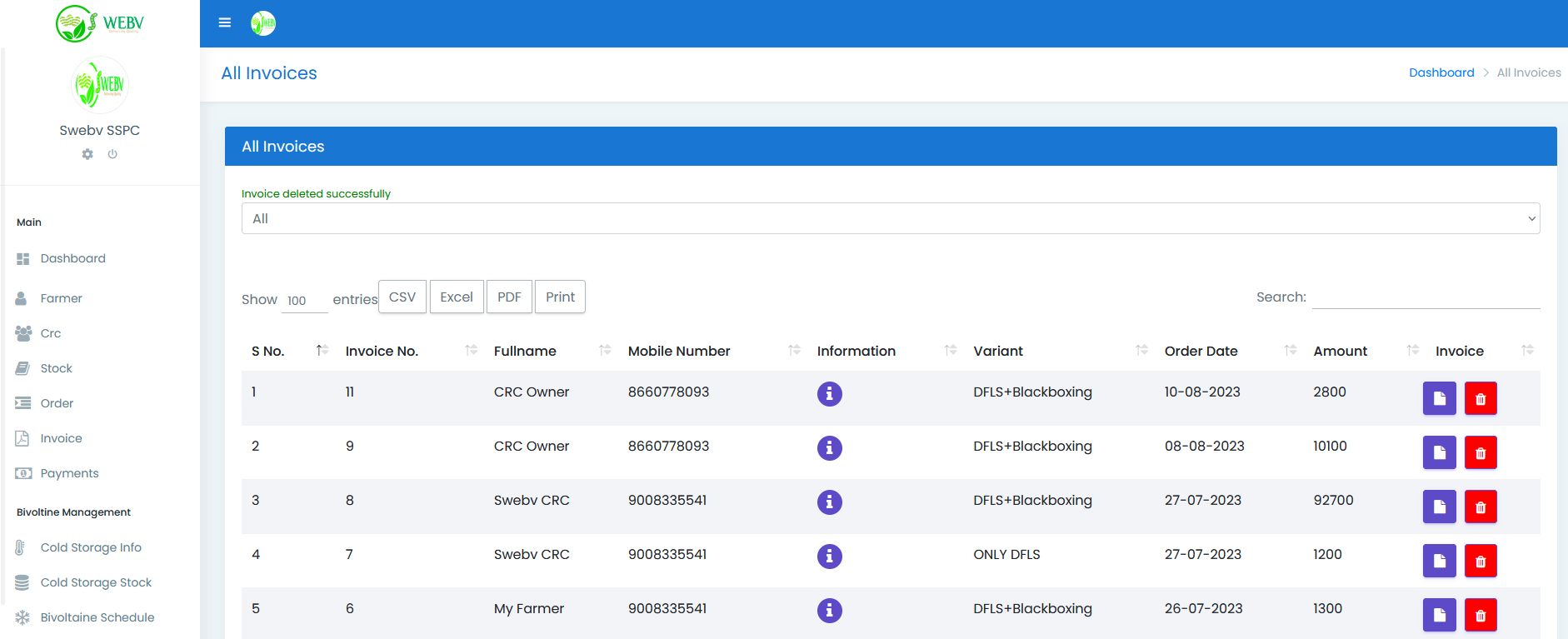Delete invoice number 9 with trash icon
Image resolution: width=1568 pixels, height=639 pixels.
click(x=1480, y=452)
